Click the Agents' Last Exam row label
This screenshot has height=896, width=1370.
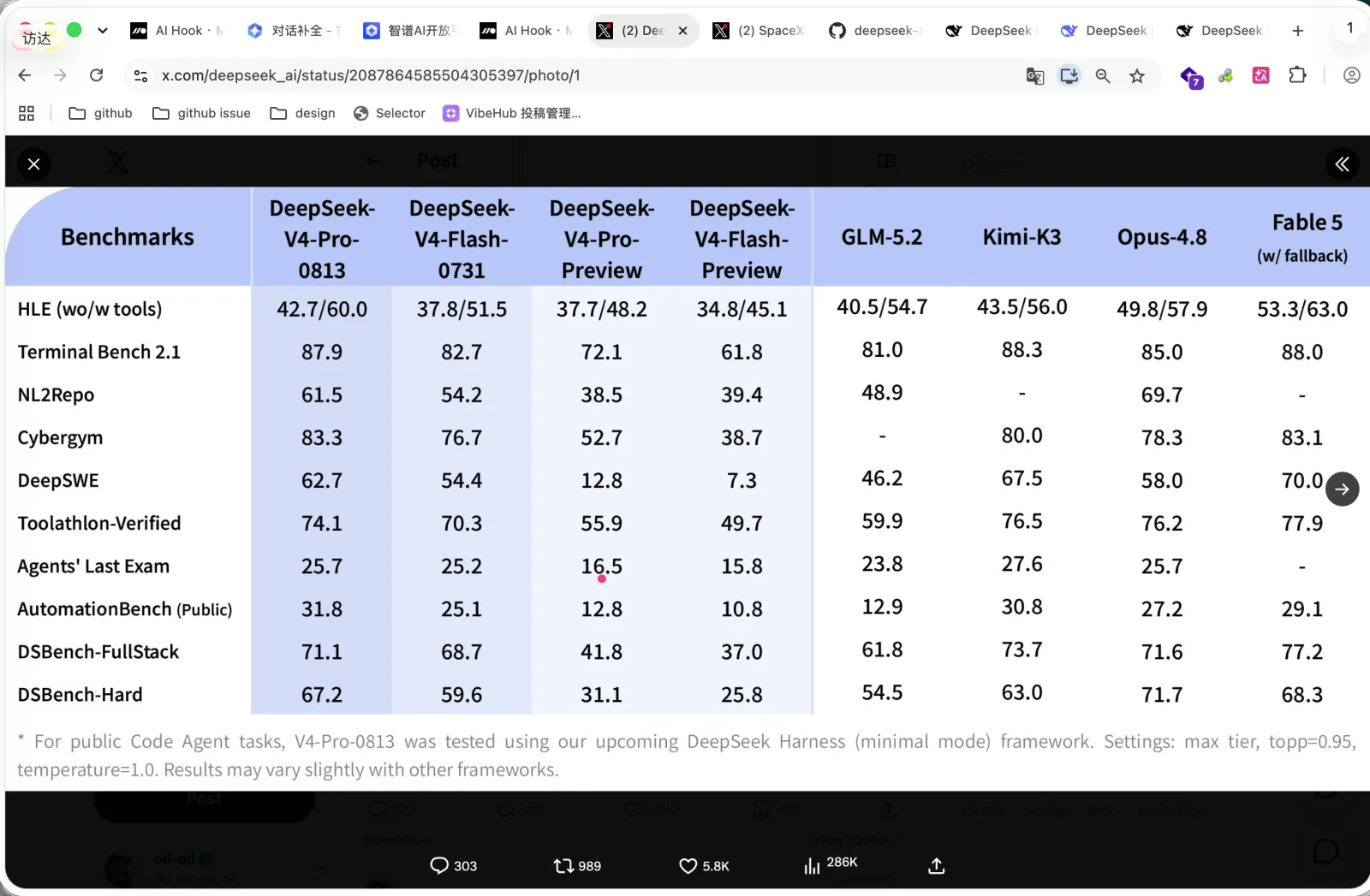coord(93,566)
